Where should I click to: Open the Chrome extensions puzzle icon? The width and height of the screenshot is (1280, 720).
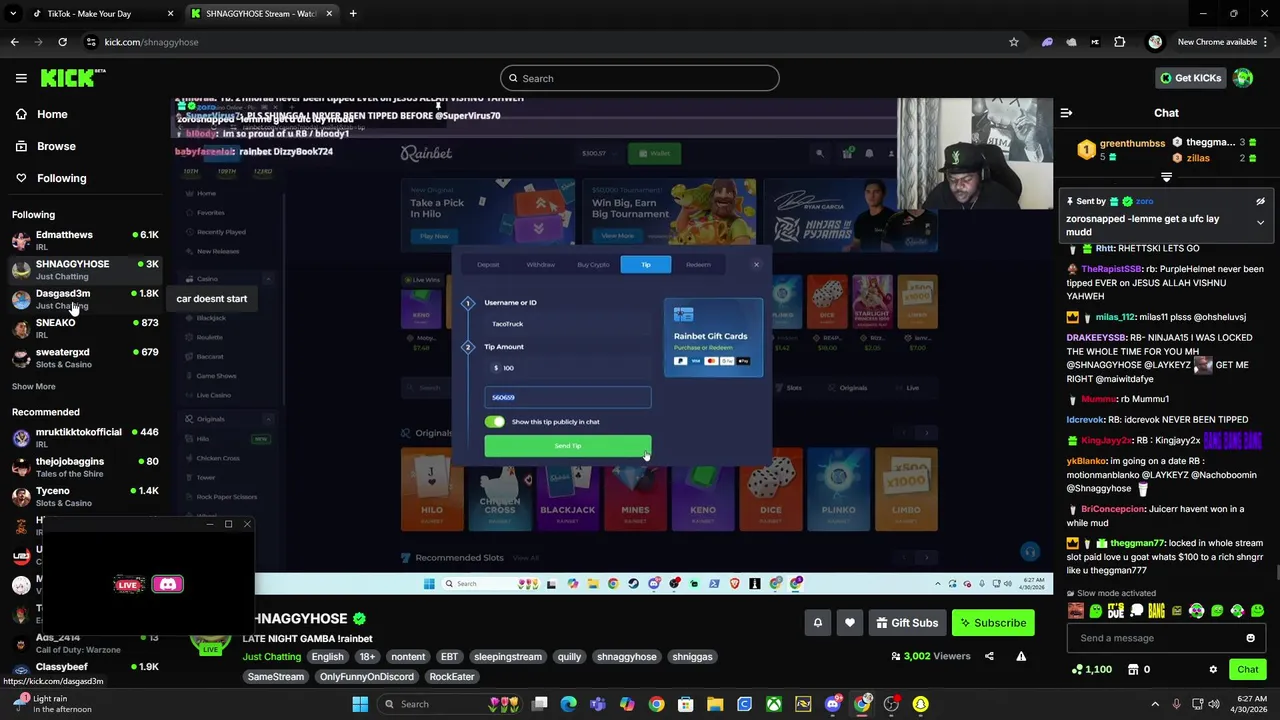pyautogui.click(x=1119, y=42)
